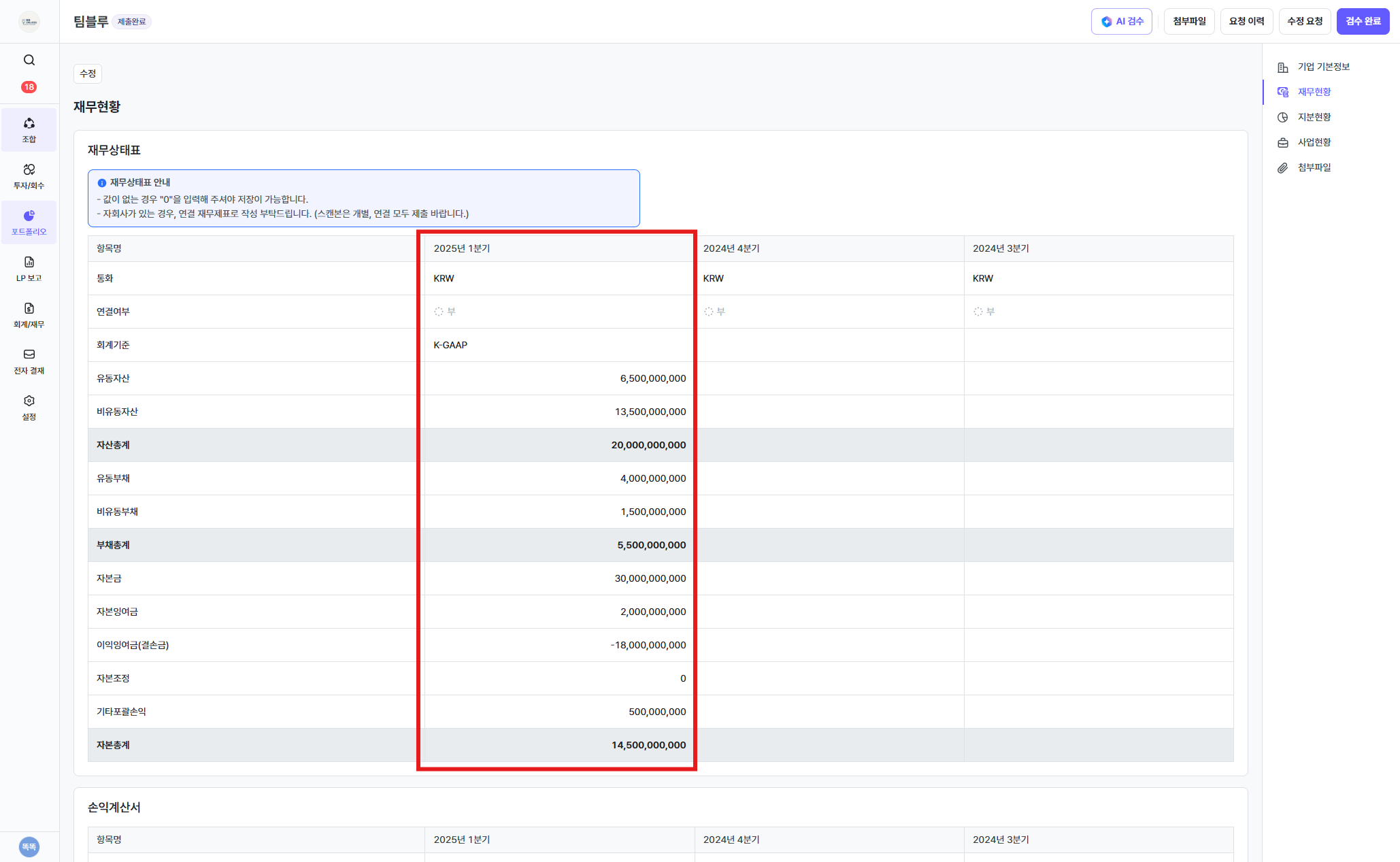This screenshot has height=862, width=1400.
Task: Click KRW in 2024년 4분기 통화 cell
Action: click(713, 278)
